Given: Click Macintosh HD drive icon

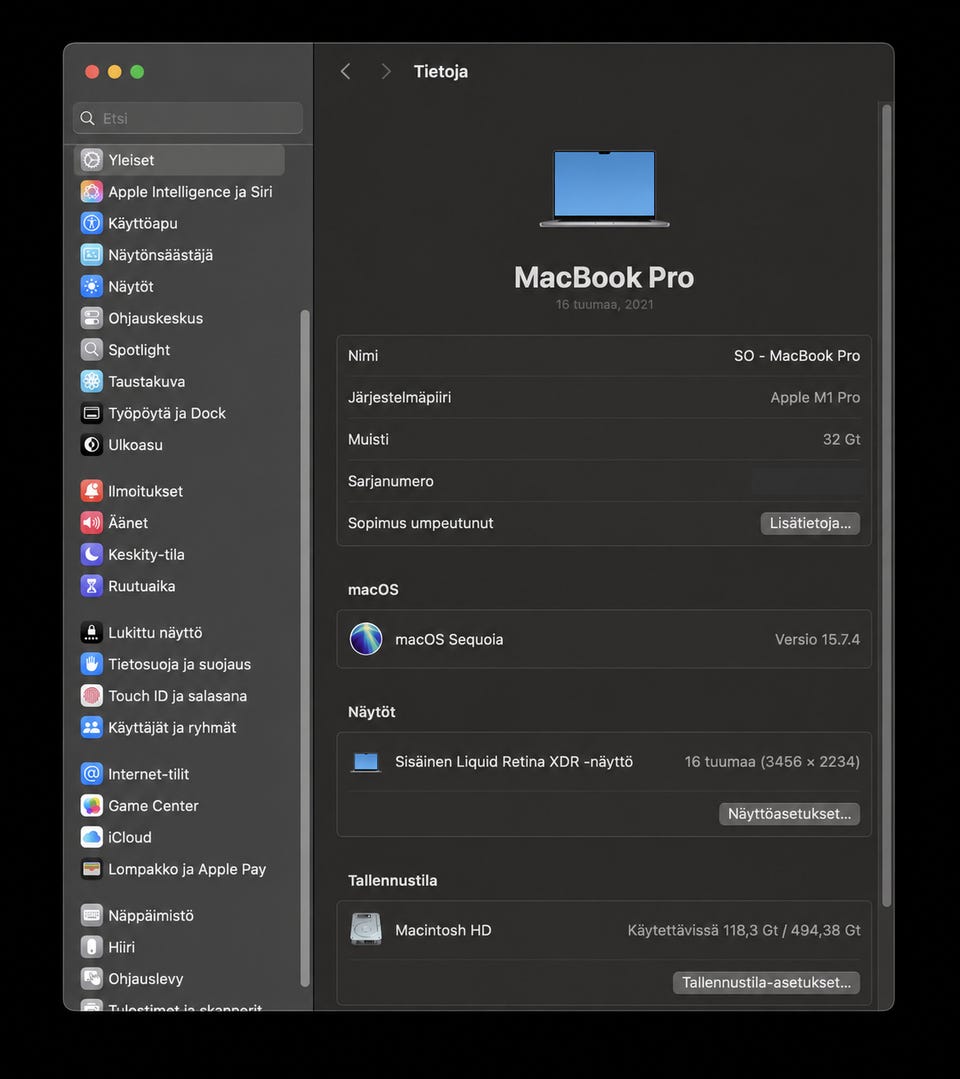Looking at the screenshot, I should (366, 930).
